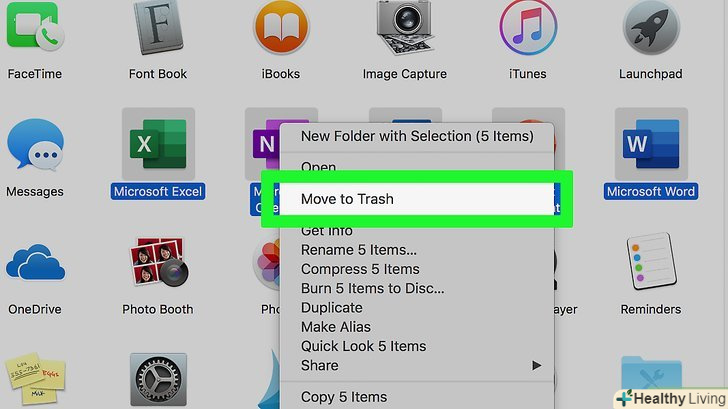The height and width of the screenshot is (409, 728).
Task: Click Duplicate in the context menu
Action: 332,308
